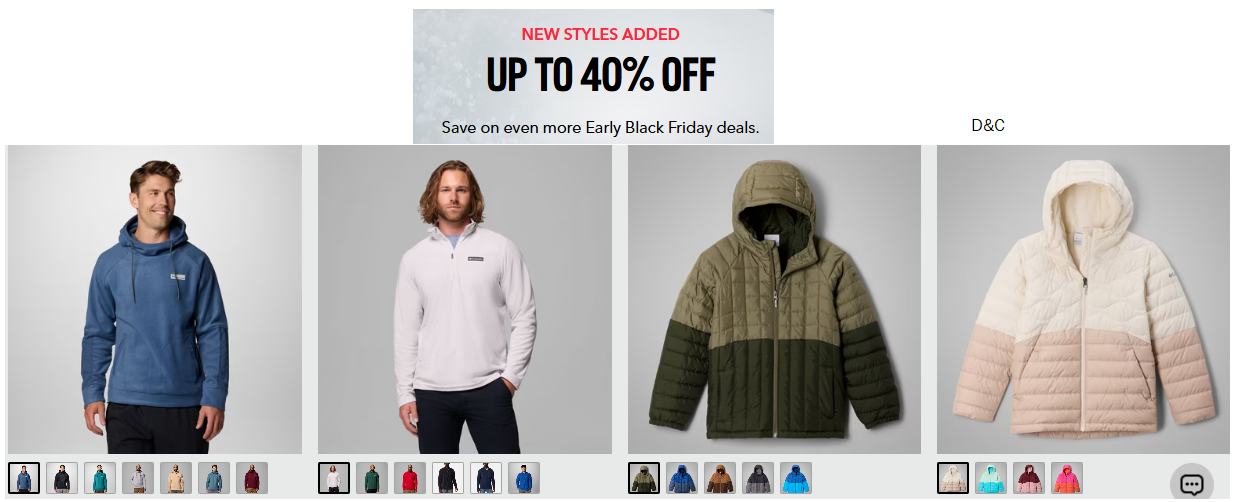Image resolution: width=1234 pixels, height=502 pixels.
Task: Click the Up to 40% Off banner
Action: coord(593,76)
